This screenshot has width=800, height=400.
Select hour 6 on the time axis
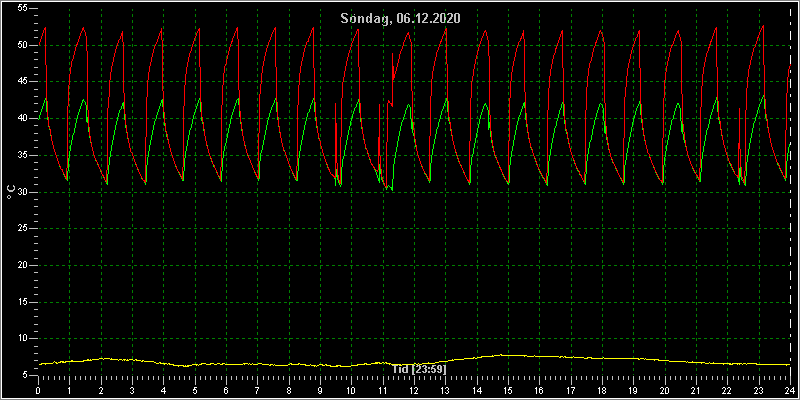coord(226,390)
